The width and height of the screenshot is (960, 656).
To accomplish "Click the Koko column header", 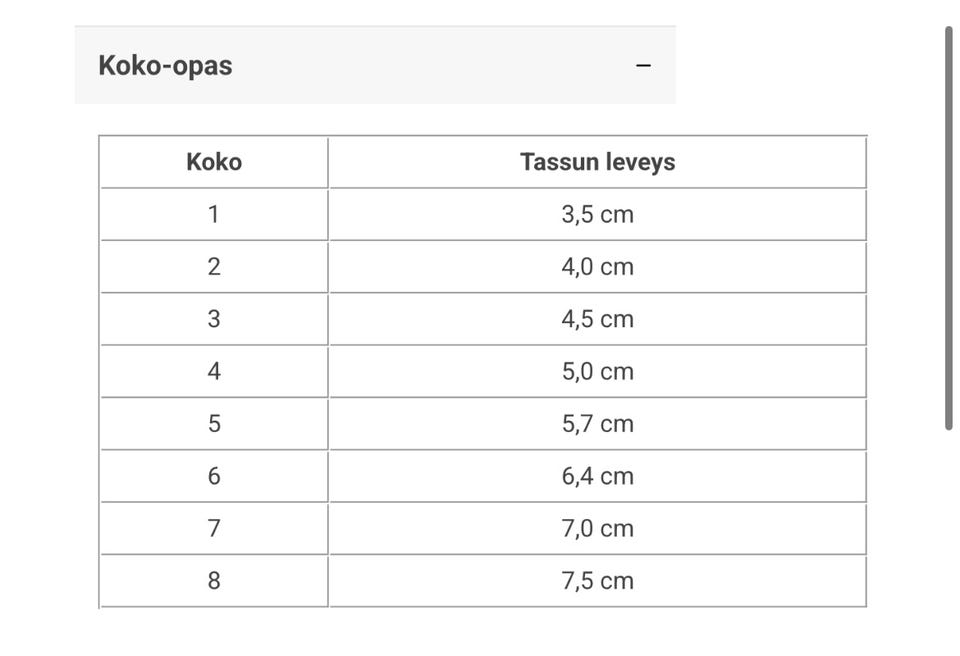I will click(214, 162).
